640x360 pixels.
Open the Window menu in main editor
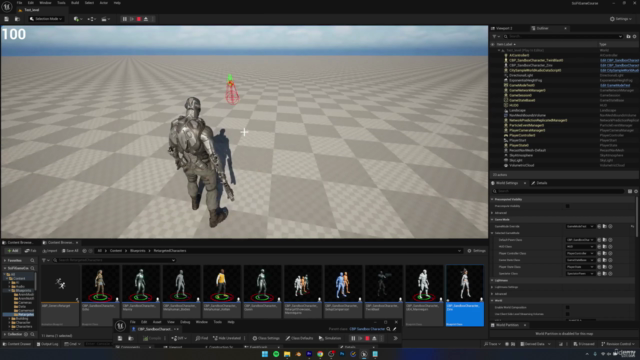pos(45,3)
